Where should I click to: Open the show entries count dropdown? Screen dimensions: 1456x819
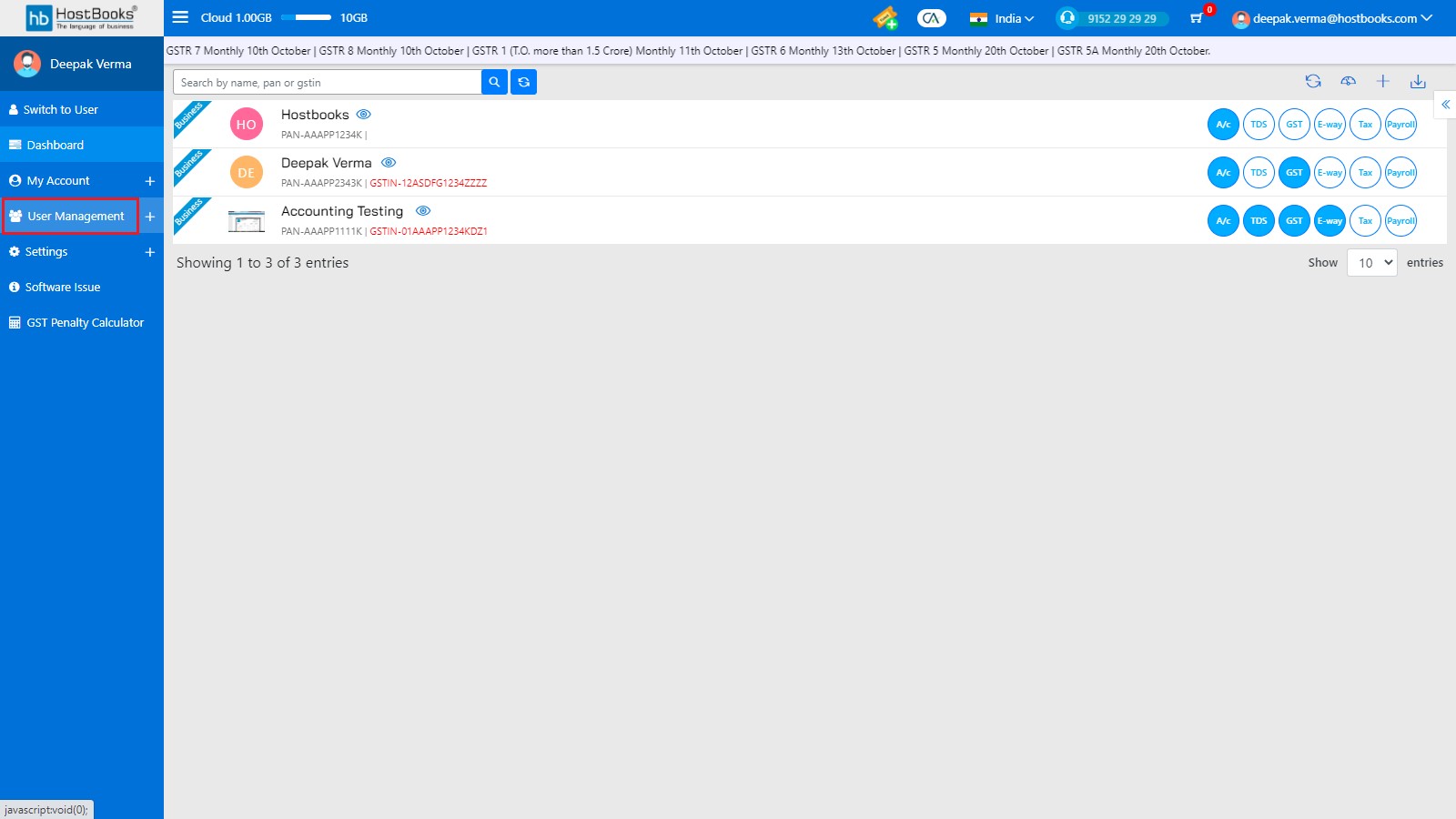click(x=1372, y=263)
